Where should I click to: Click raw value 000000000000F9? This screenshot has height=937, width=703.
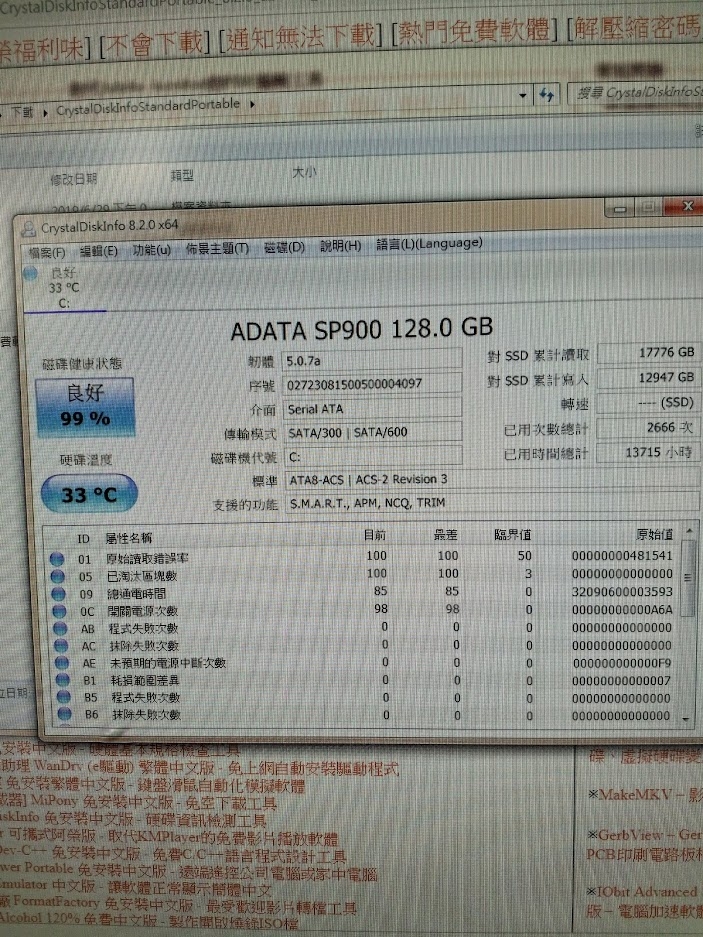pos(622,663)
